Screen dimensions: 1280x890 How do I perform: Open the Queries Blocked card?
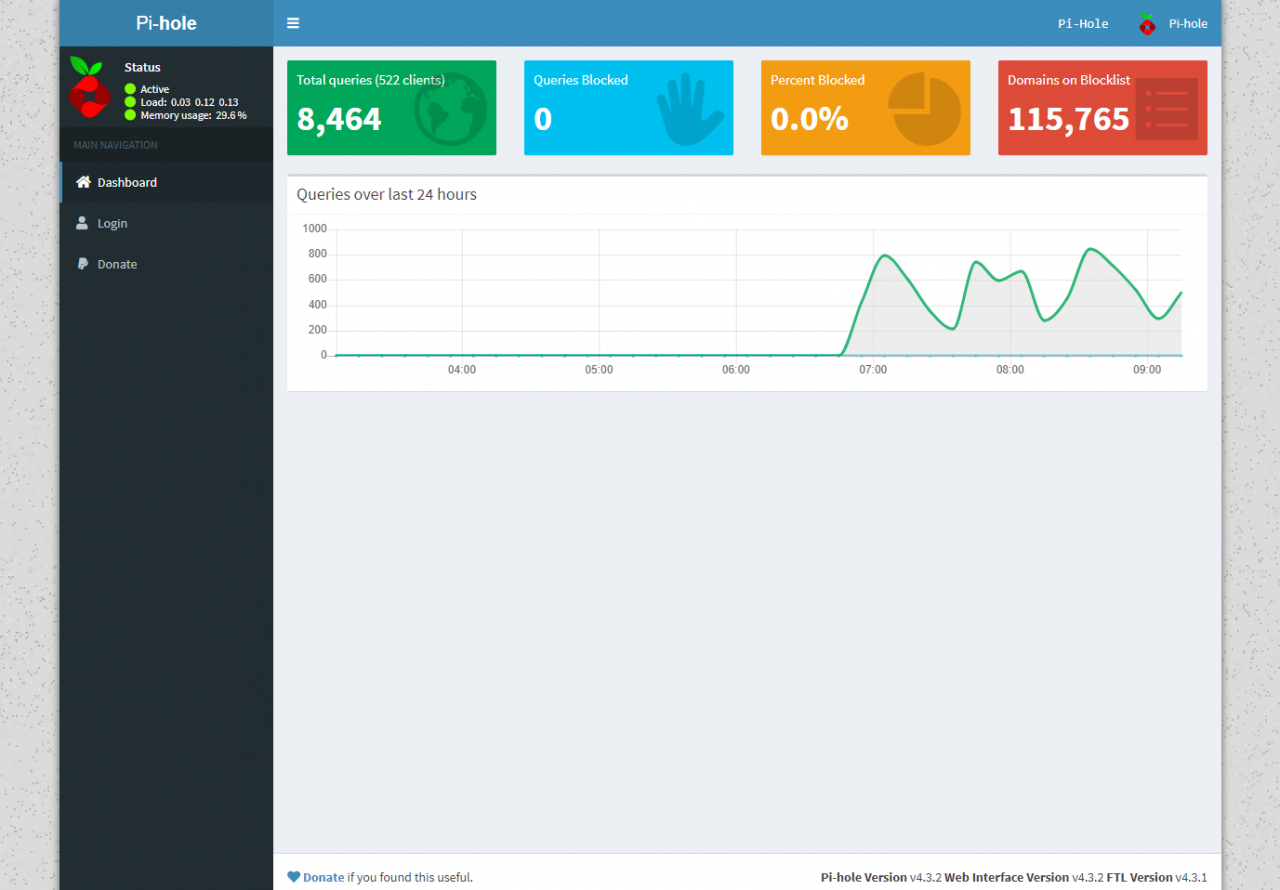(x=628, y=108)
